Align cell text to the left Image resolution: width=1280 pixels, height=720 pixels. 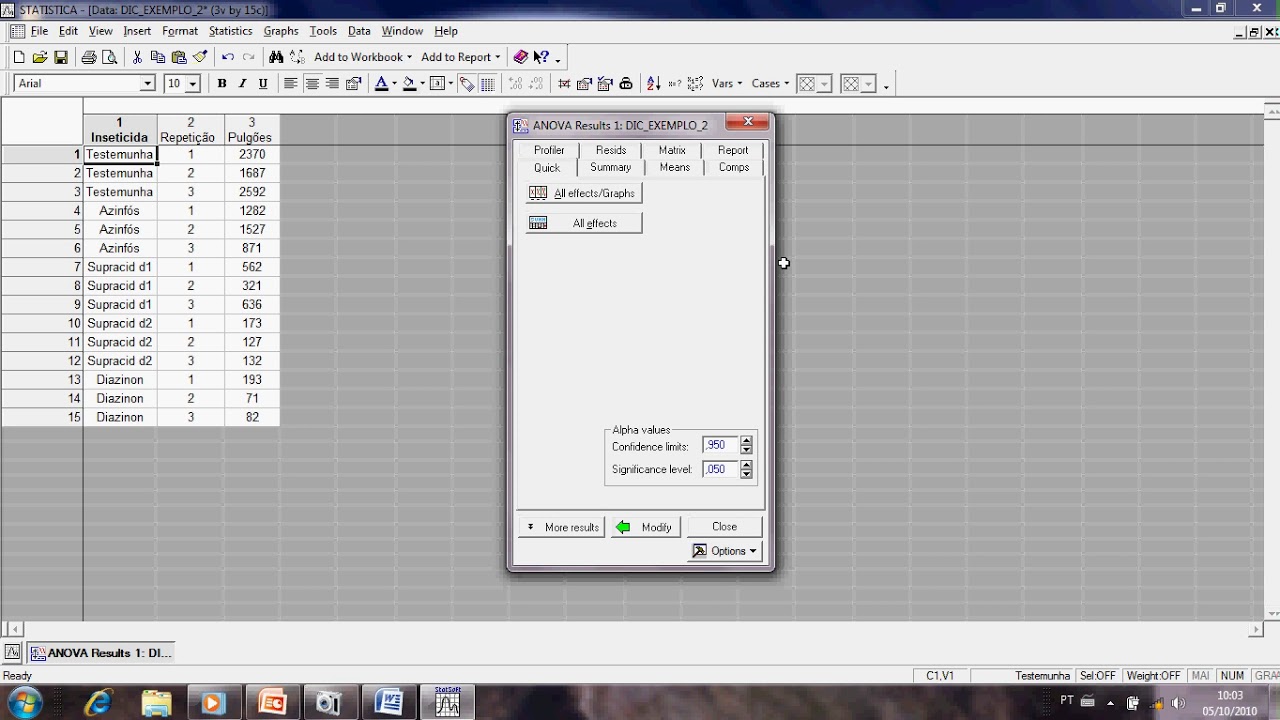coord(290,84)
